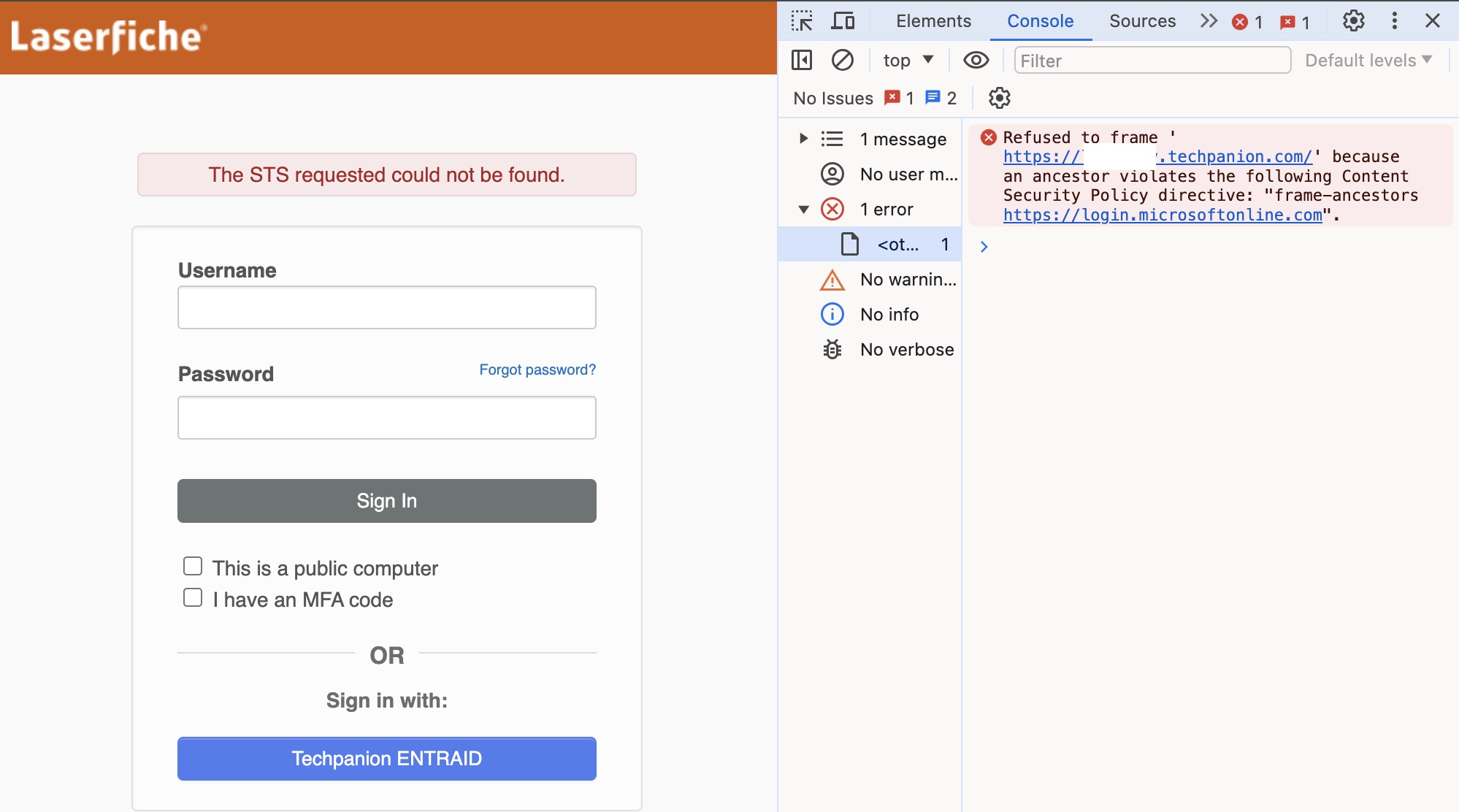This screenshot has height=812, width=1459.
Task: Open the Default levels dropdown
Action: pyautogui.click(x=1368, y=60)
